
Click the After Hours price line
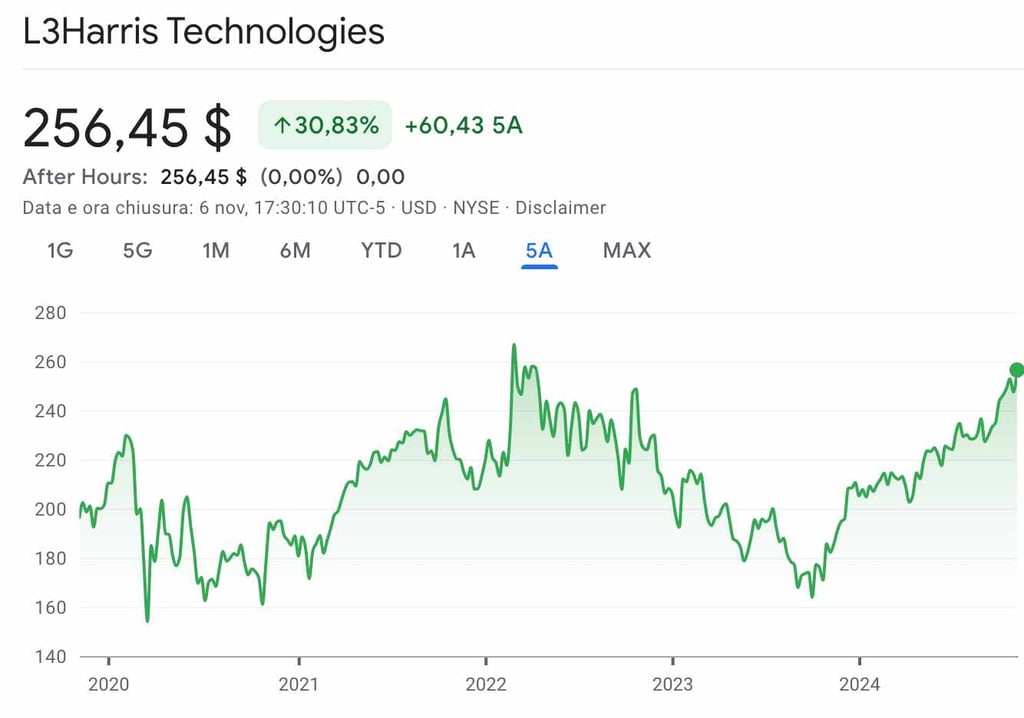tap(214, 177)
